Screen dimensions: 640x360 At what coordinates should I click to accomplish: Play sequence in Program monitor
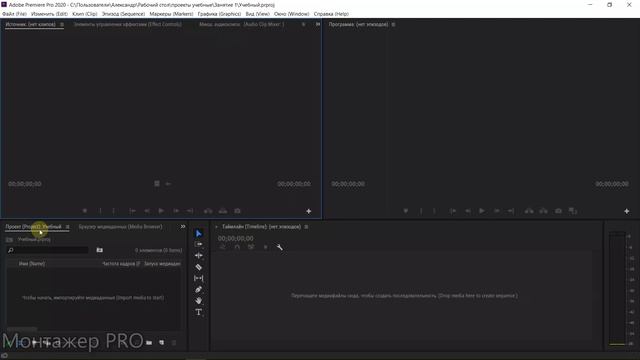pyautogui.click(x=482, y=211)
